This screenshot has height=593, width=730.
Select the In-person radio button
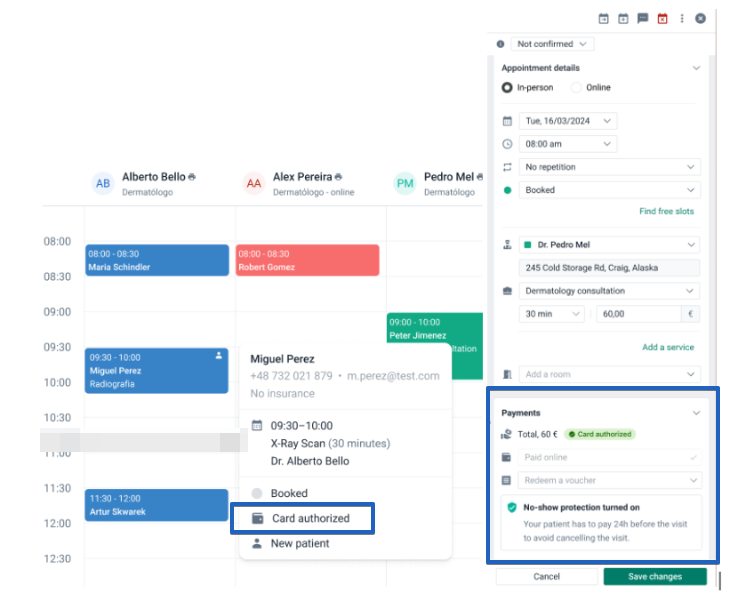pyautogui.click(x=507, y=88)
